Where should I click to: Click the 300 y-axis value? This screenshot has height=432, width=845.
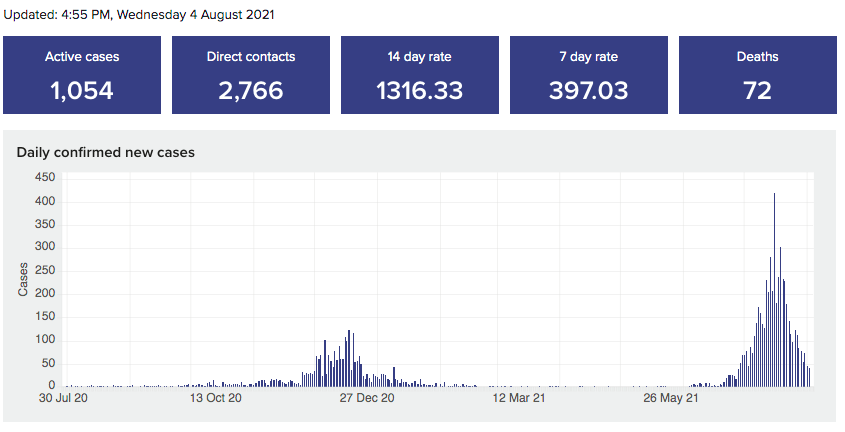45,247
